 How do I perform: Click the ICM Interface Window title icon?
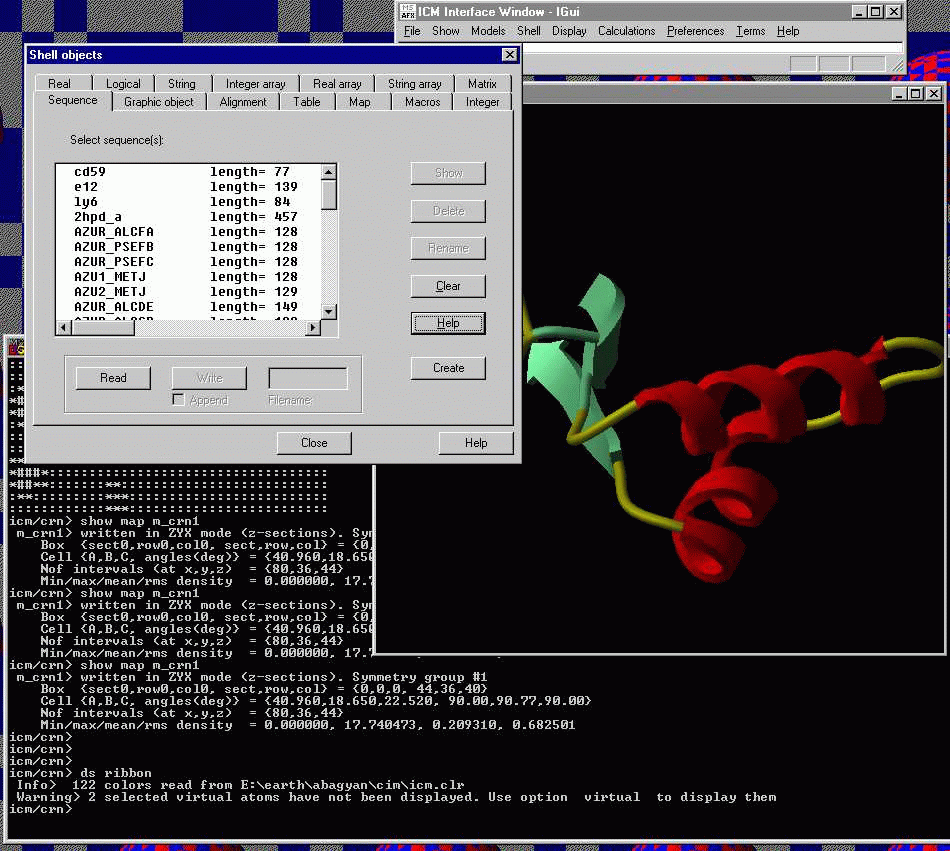coord(407,12)
